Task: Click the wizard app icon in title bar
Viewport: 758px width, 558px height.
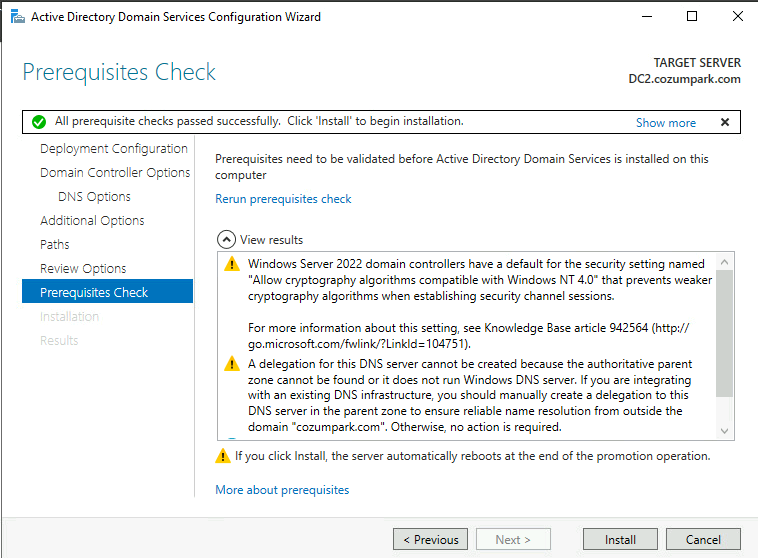Action: (17, 17)
